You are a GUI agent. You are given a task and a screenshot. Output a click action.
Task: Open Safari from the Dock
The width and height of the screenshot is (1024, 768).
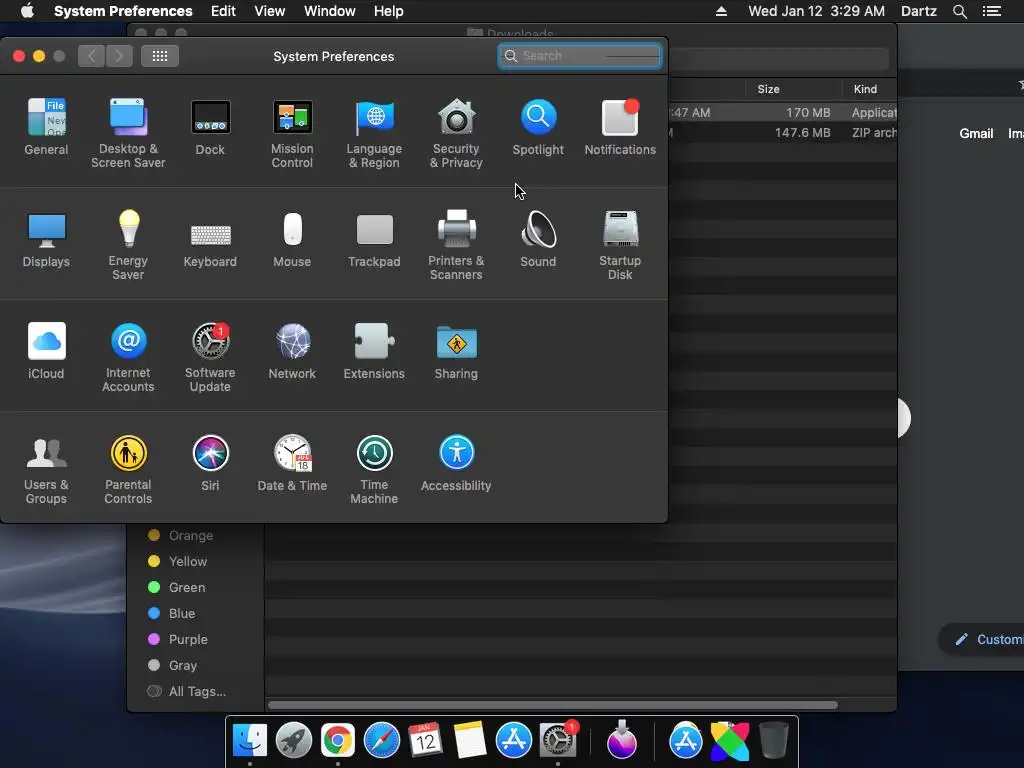[x=381, y=741]
